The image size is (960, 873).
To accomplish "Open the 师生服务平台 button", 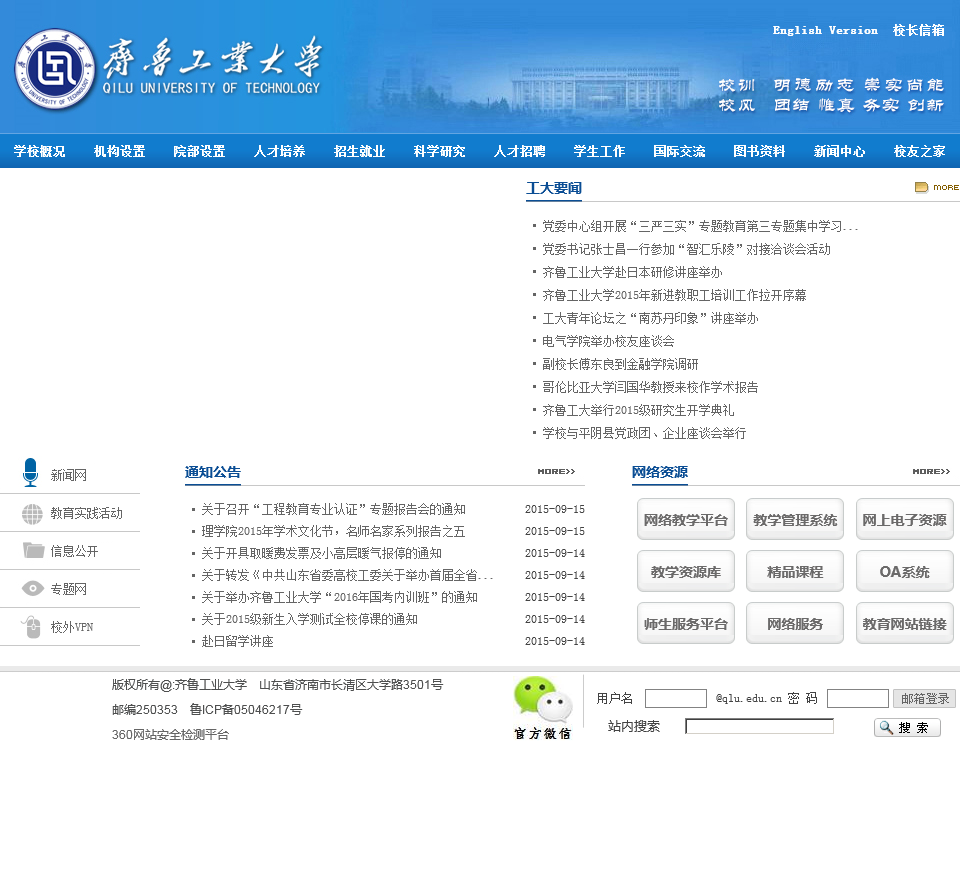I will 686,623.
